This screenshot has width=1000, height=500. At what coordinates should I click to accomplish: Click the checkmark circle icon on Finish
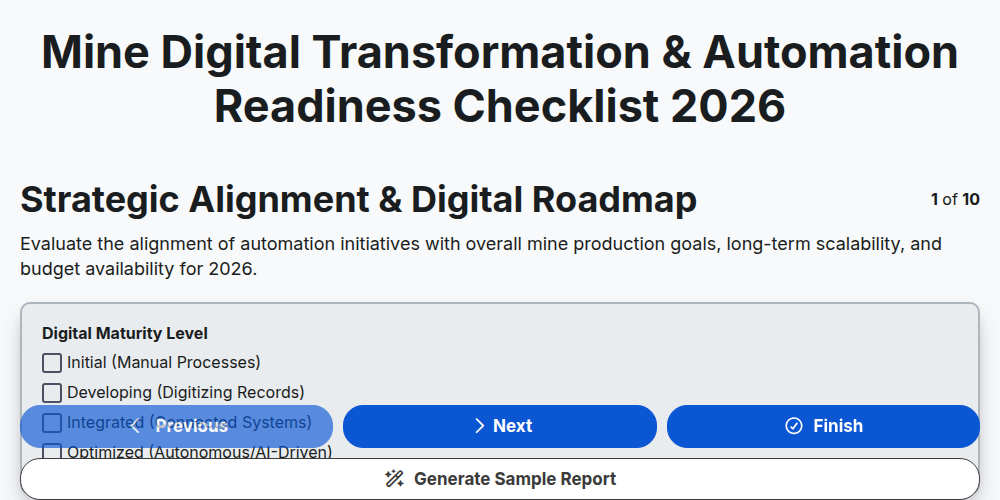(793, 426)
